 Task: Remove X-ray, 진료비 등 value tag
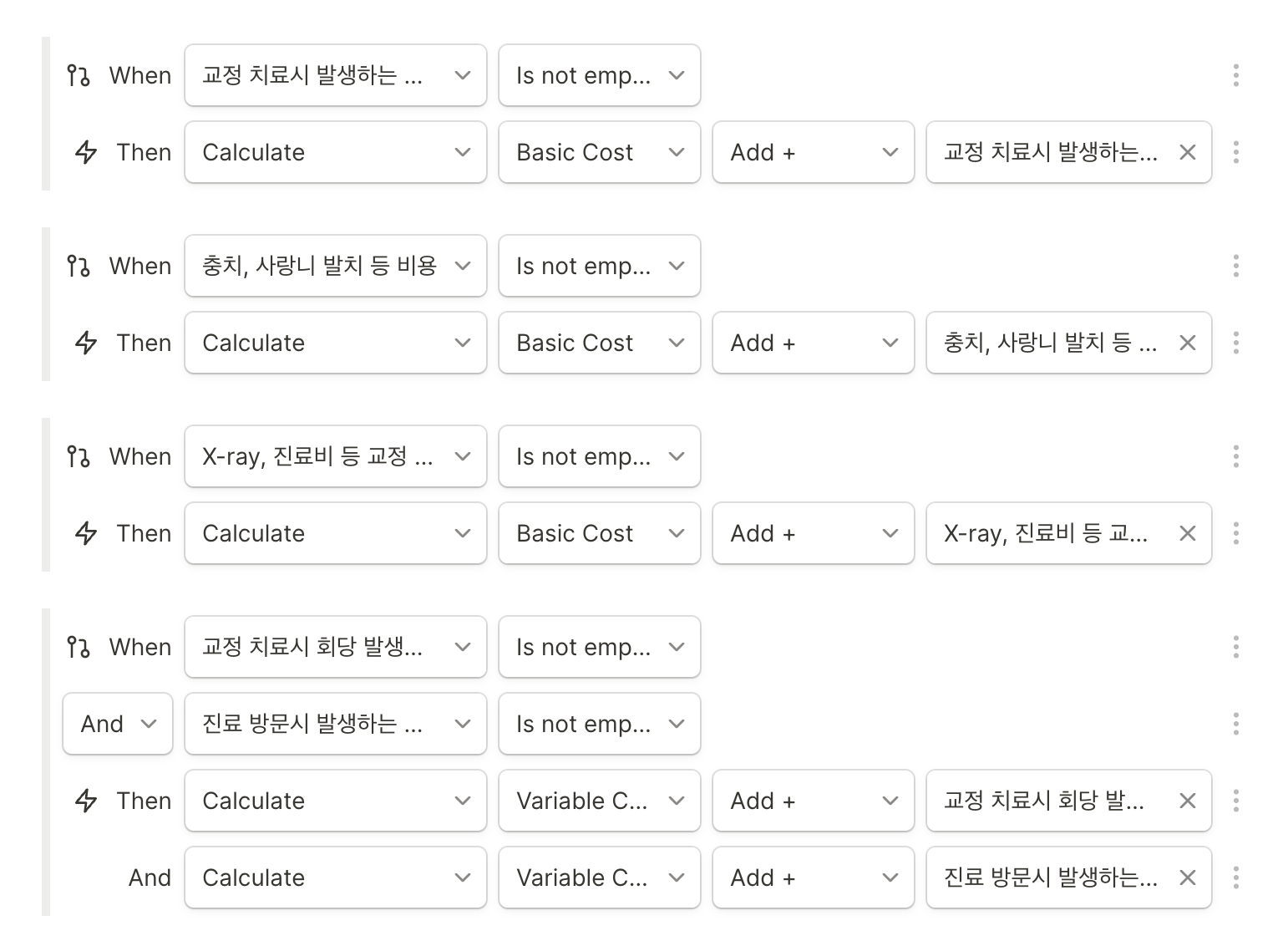pos(1187,533)
